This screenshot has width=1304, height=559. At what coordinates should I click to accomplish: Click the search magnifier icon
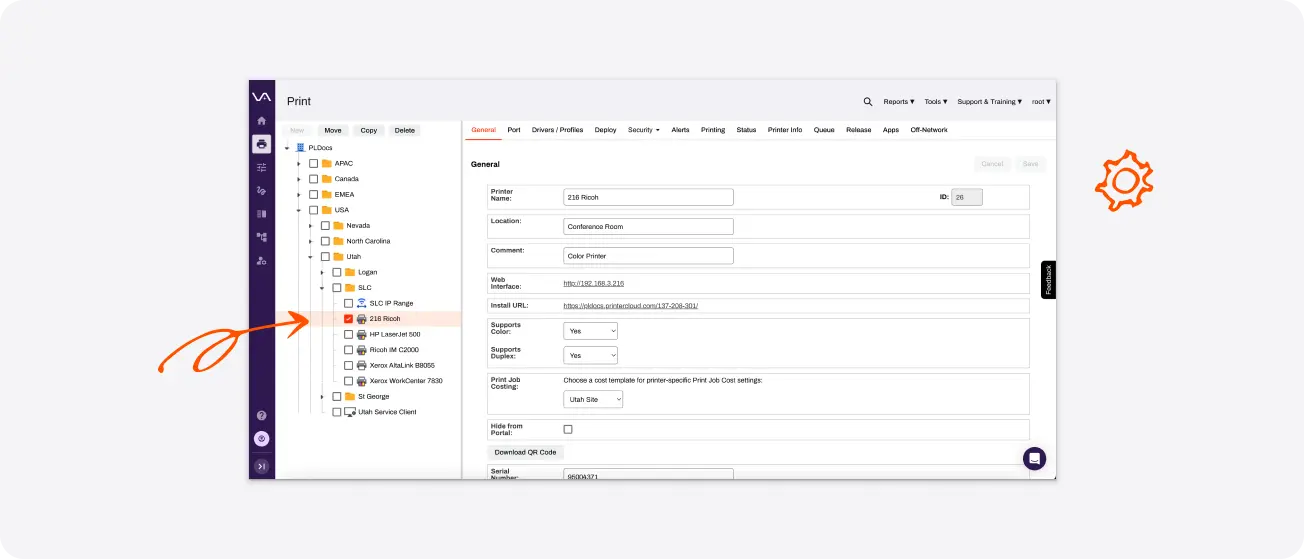click(x=868, y=101)
